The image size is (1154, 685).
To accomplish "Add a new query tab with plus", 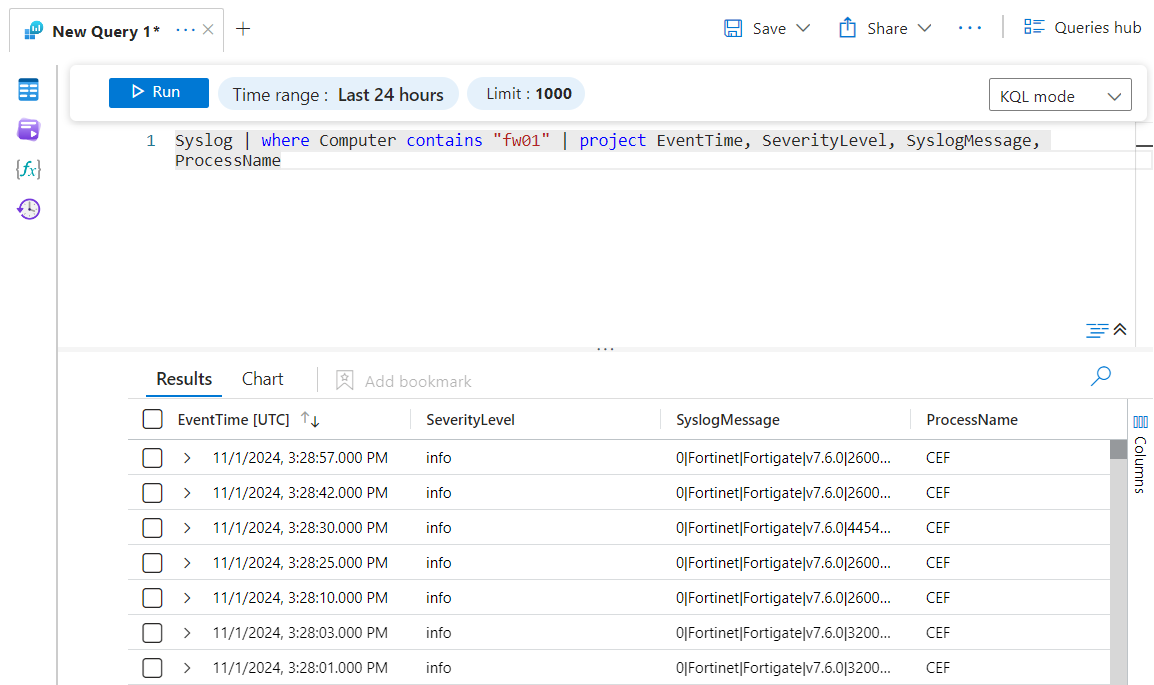I will pyautogui.click(x=243, y=29).
